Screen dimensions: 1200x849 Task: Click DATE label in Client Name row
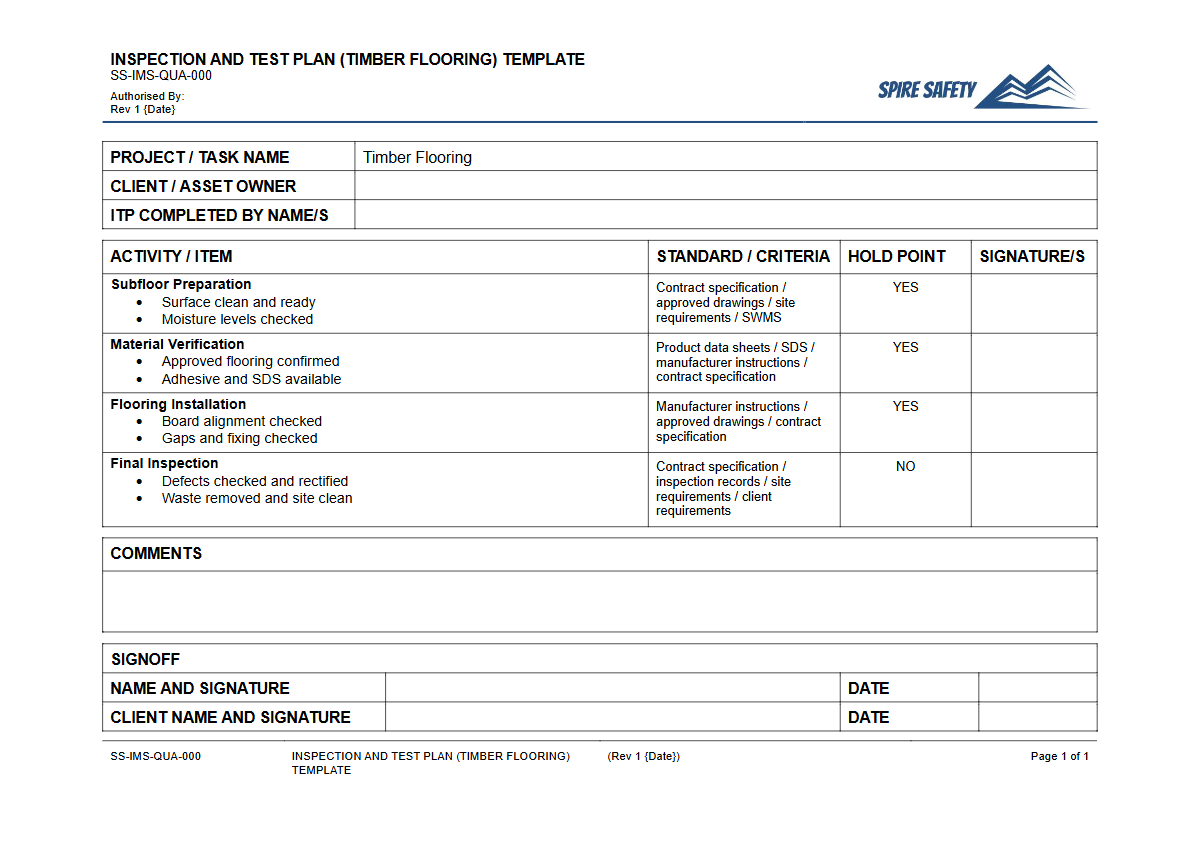click(869, 717)
